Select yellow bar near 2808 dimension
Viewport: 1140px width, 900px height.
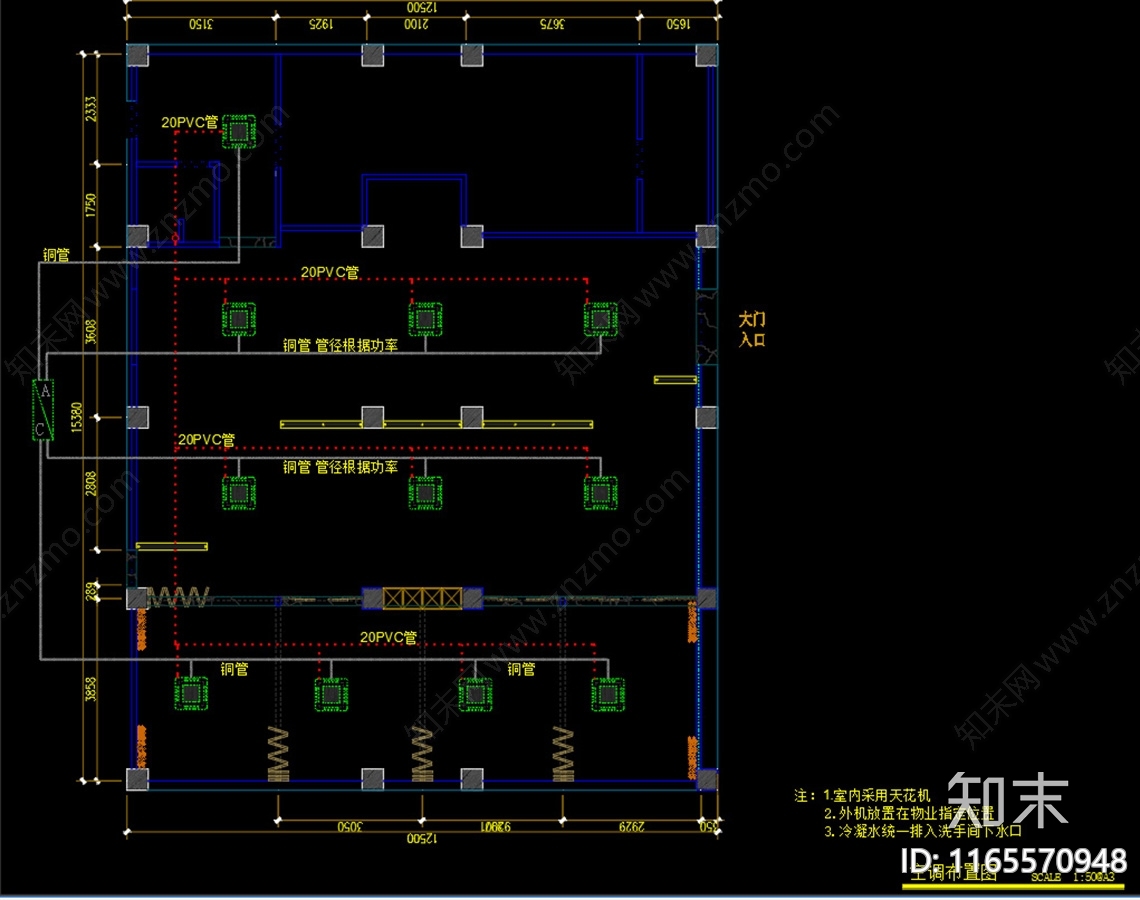coord(172,546)
